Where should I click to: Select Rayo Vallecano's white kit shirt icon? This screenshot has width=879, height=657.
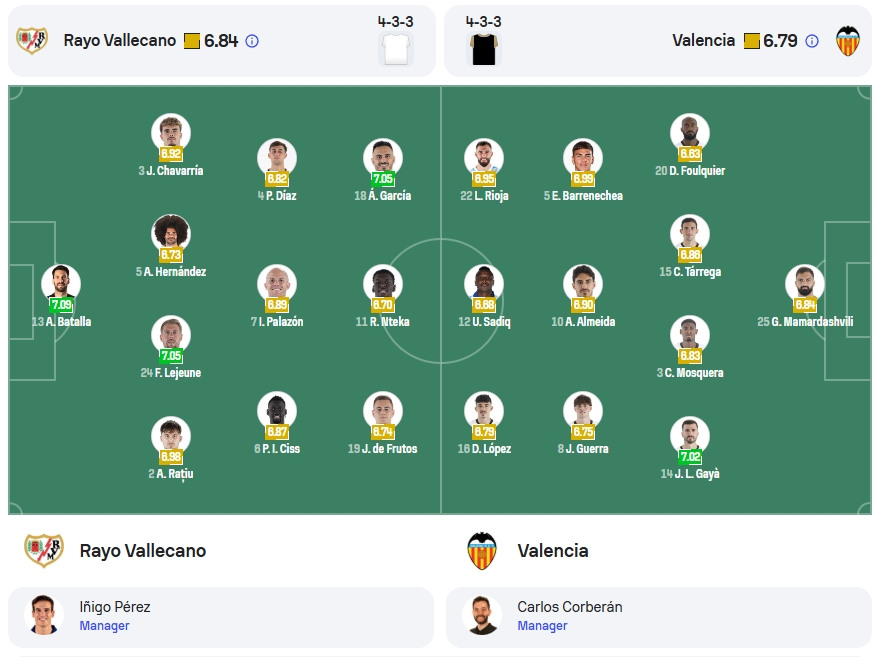396,49
